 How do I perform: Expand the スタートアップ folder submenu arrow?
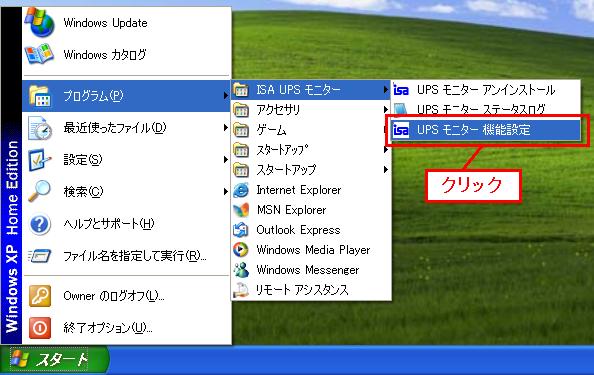pyautogui.click(x=386, y=169)
